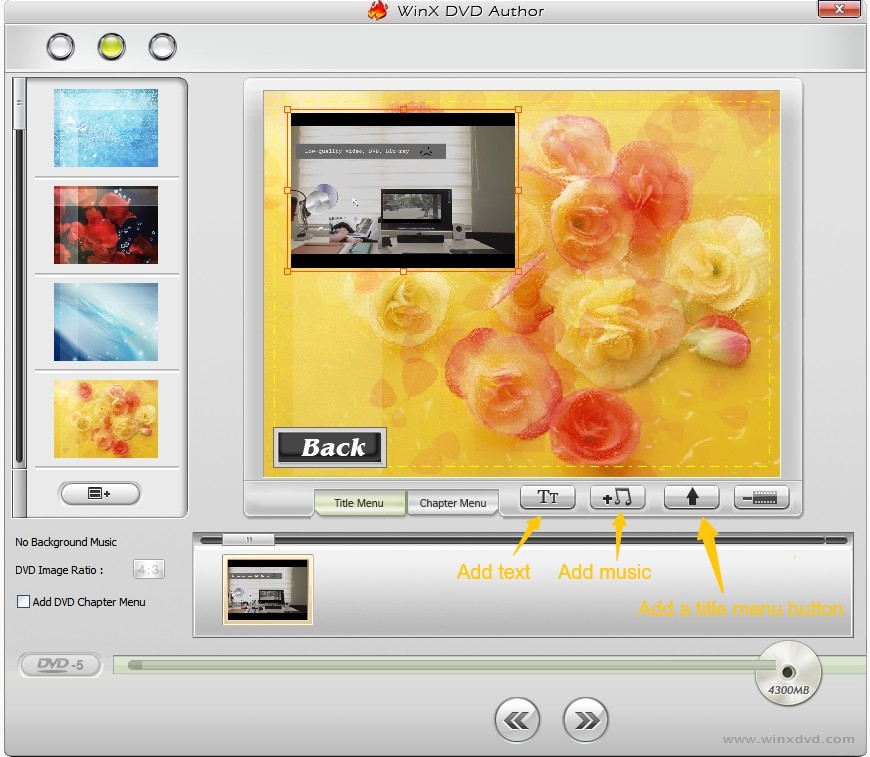Select the red roses background thumbnail
This screenshot has width=870, height=757.
point(105,225)
